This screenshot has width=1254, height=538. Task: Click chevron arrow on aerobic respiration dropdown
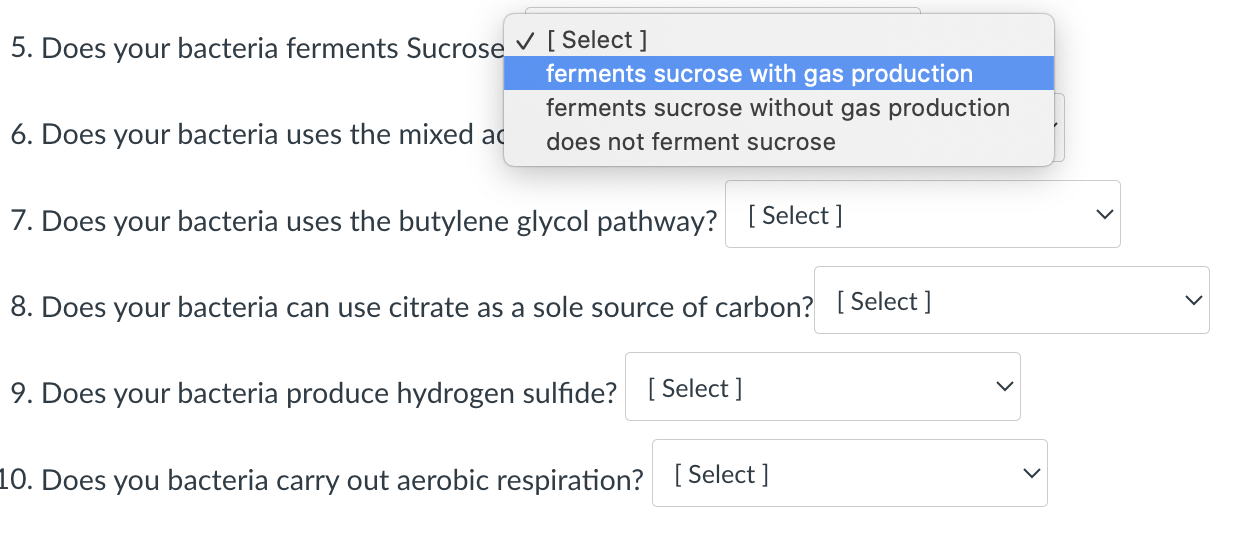pyautogui.click(x=1030, y=474)
